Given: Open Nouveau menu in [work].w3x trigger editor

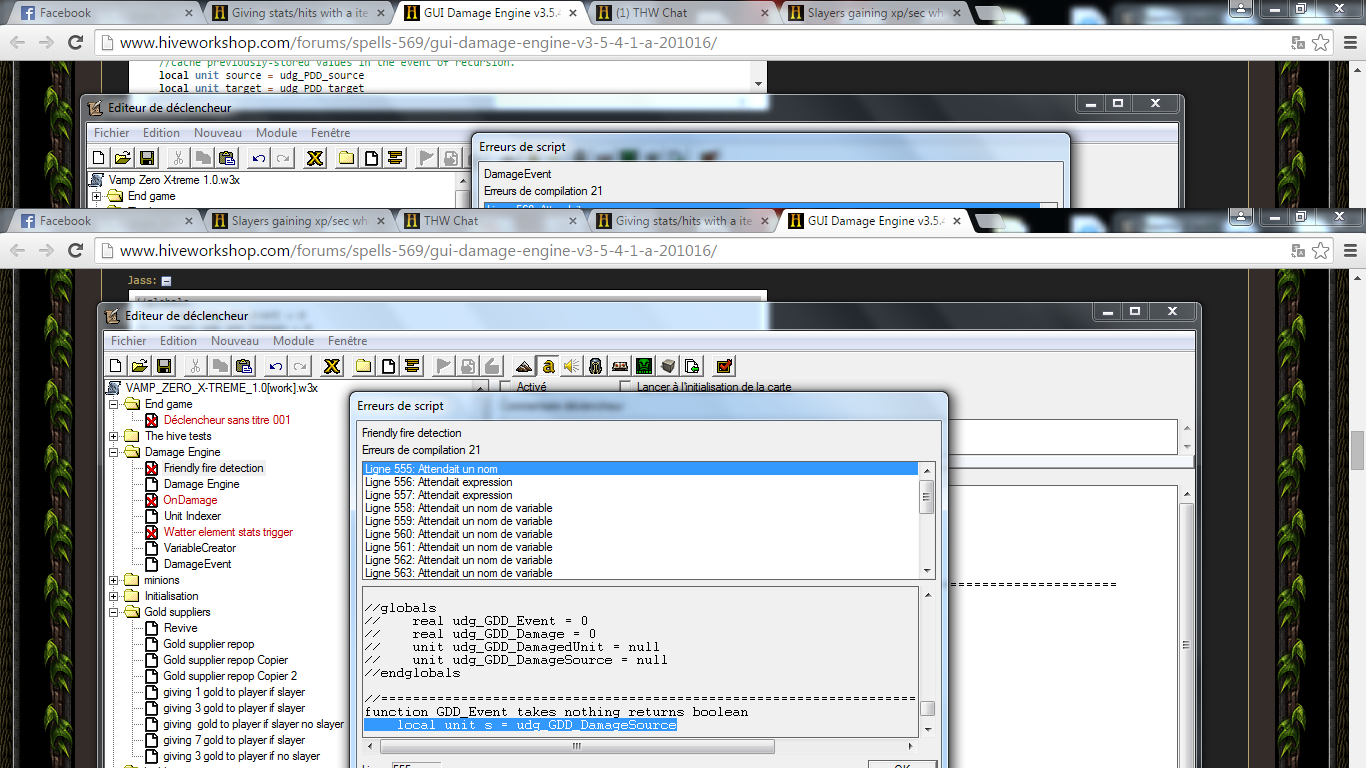Looking at the screenshot, I should 235,341.
